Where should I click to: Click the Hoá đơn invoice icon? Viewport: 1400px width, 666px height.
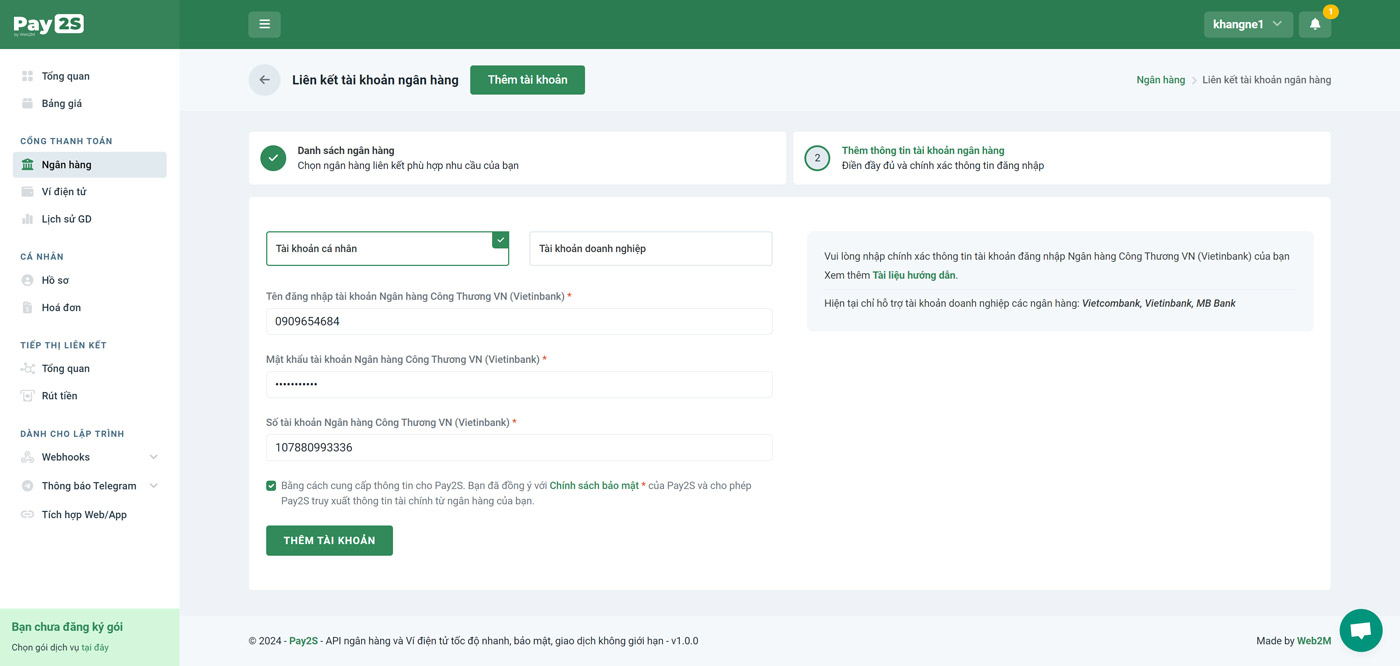click(x=27, y=307)
